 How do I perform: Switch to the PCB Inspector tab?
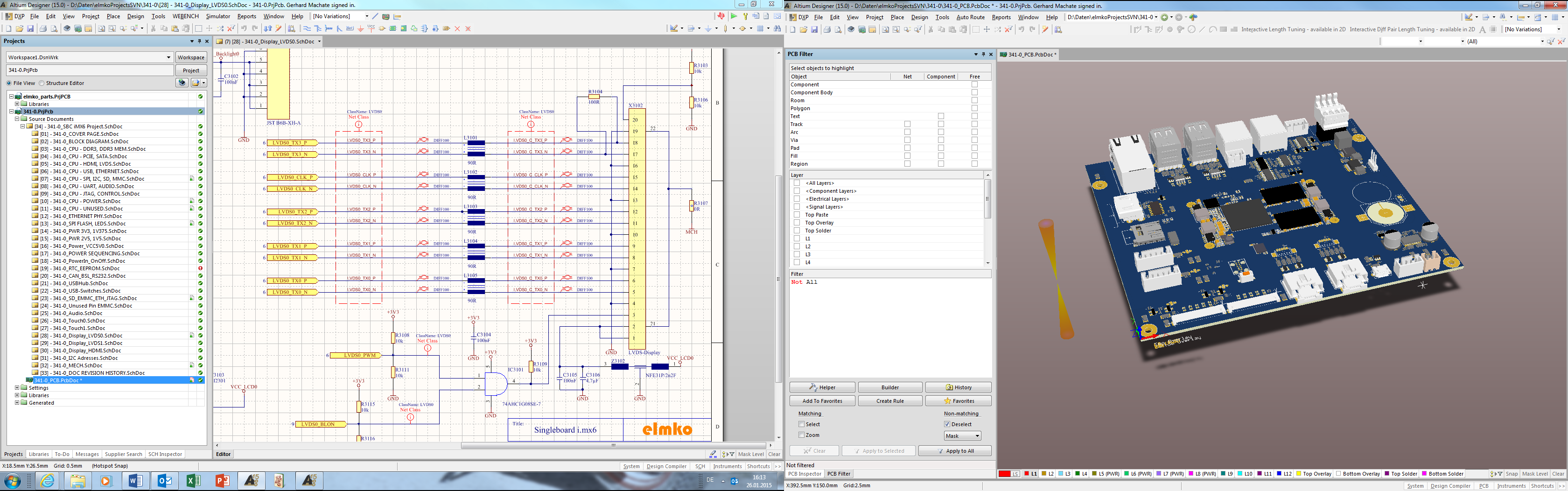(805, 474)
